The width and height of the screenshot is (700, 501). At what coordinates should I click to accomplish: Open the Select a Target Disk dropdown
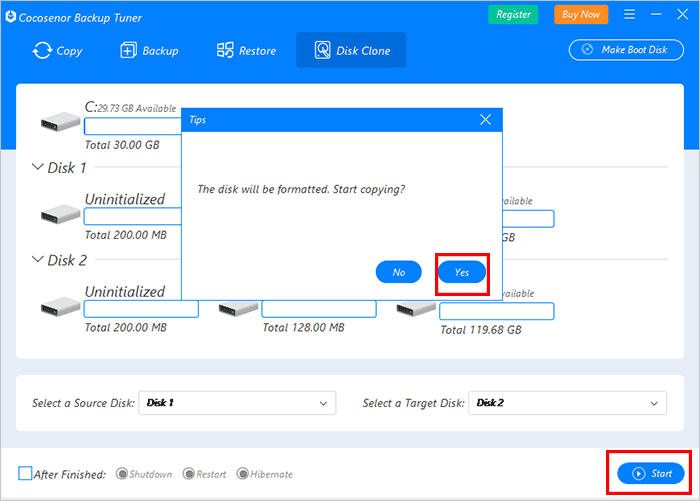567,403
